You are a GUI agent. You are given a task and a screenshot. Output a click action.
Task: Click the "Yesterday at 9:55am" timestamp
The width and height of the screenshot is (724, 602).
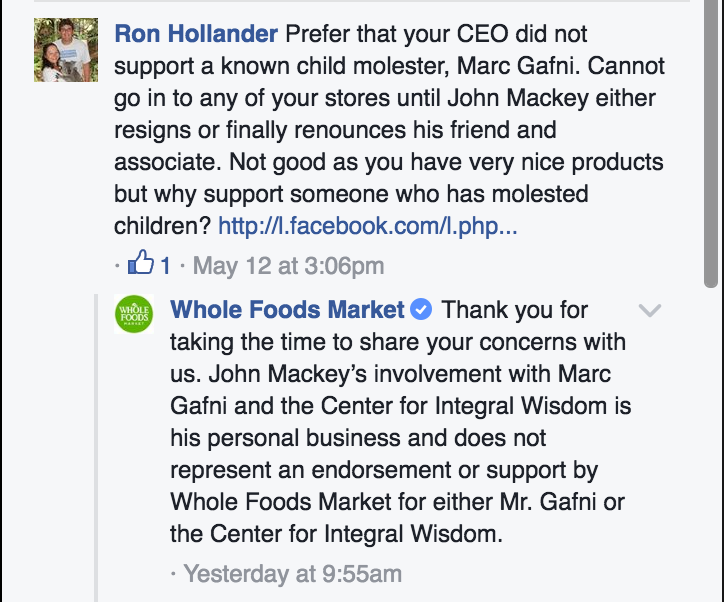pyautogui.click(x=293, y=574)
